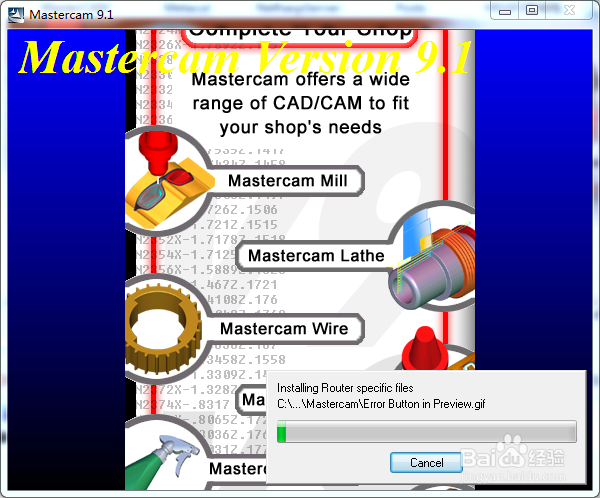Viewport: 600px width, 498px height.
Task: Minimize the Mastercam 9.1 window
Action: point(505,11)
